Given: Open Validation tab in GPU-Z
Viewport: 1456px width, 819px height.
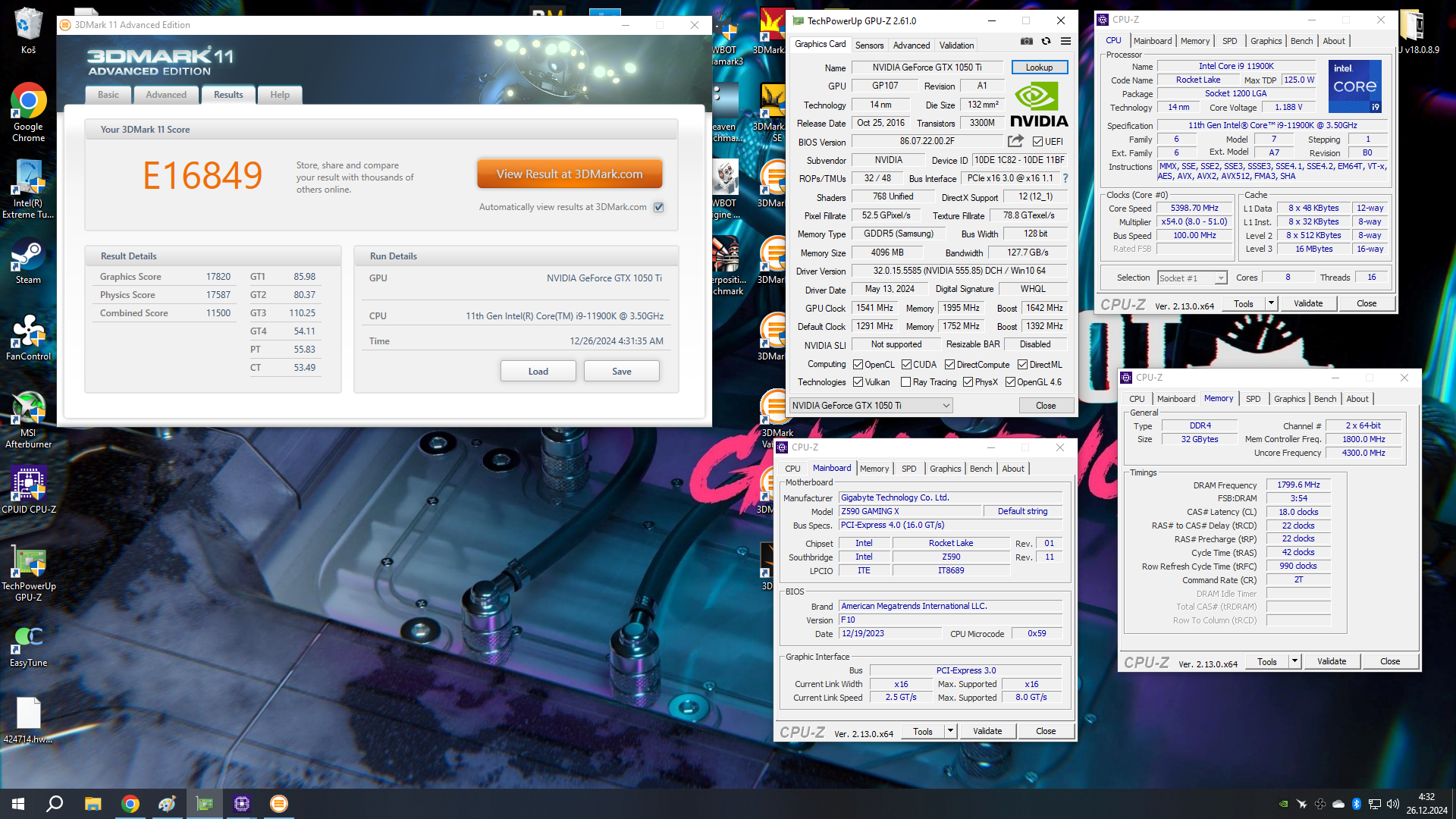Looking at the screenshot, I should click(956, 45).
